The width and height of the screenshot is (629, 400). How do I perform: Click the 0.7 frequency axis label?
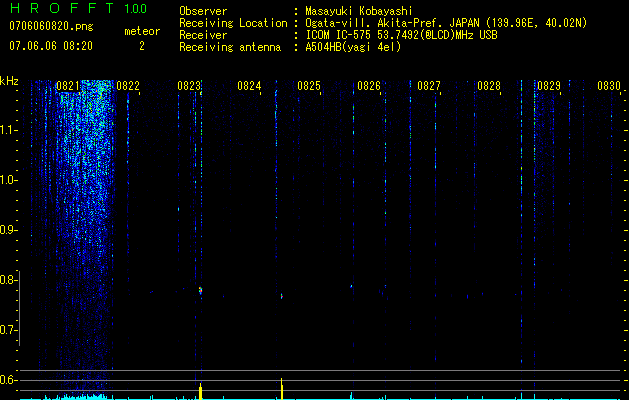coord(8,330)
